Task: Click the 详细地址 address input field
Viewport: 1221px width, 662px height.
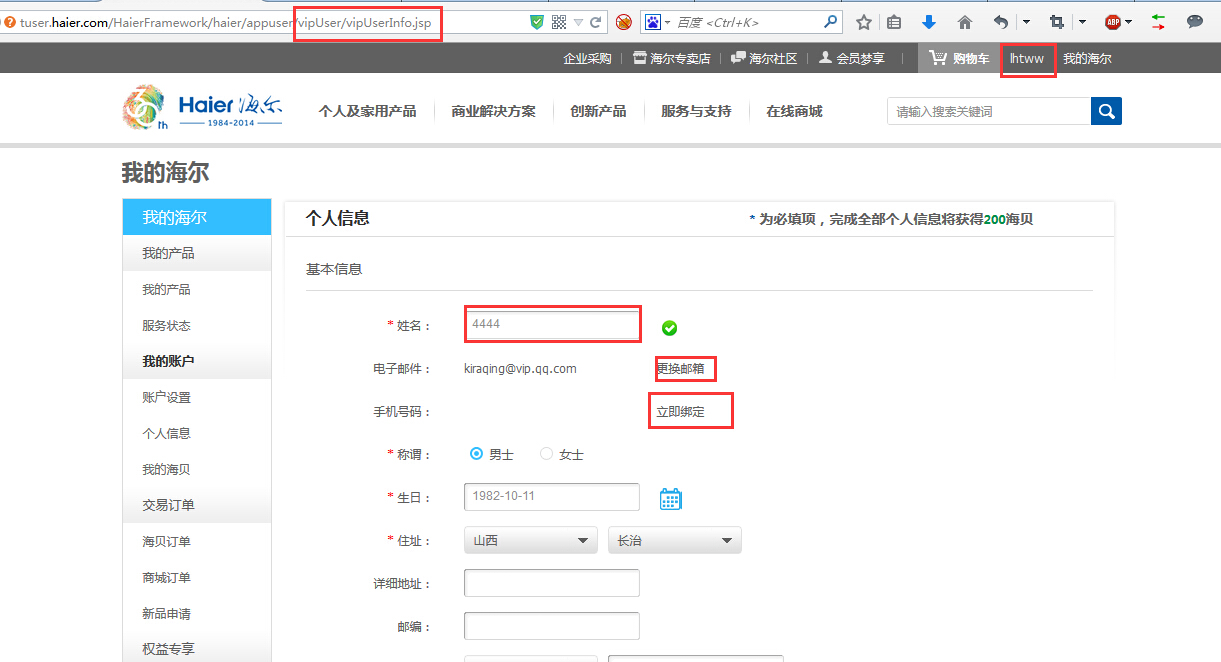Action: point(552,583)
